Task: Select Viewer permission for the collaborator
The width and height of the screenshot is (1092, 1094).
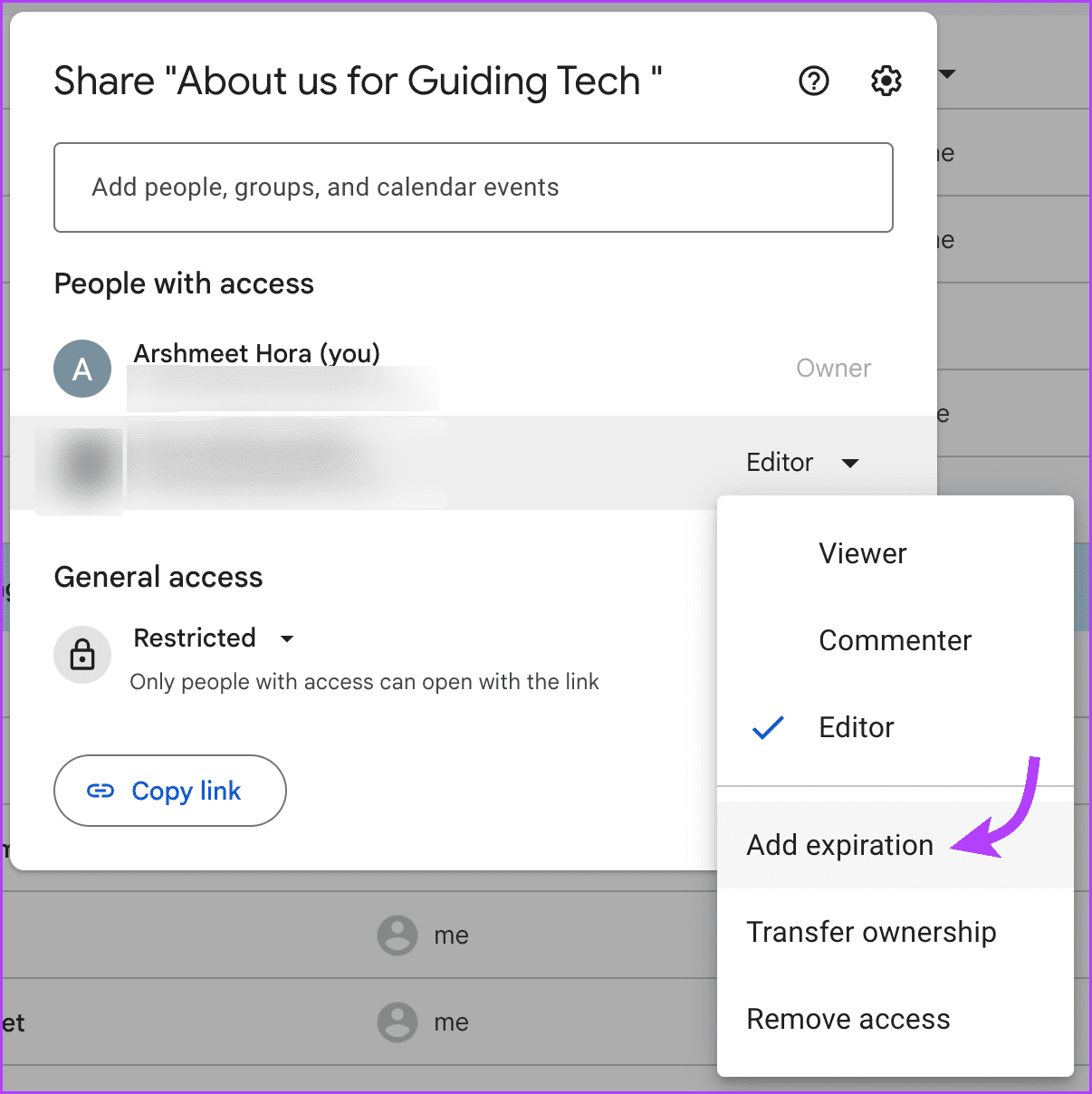Action: pyautogui.click(x=862, y=553)
